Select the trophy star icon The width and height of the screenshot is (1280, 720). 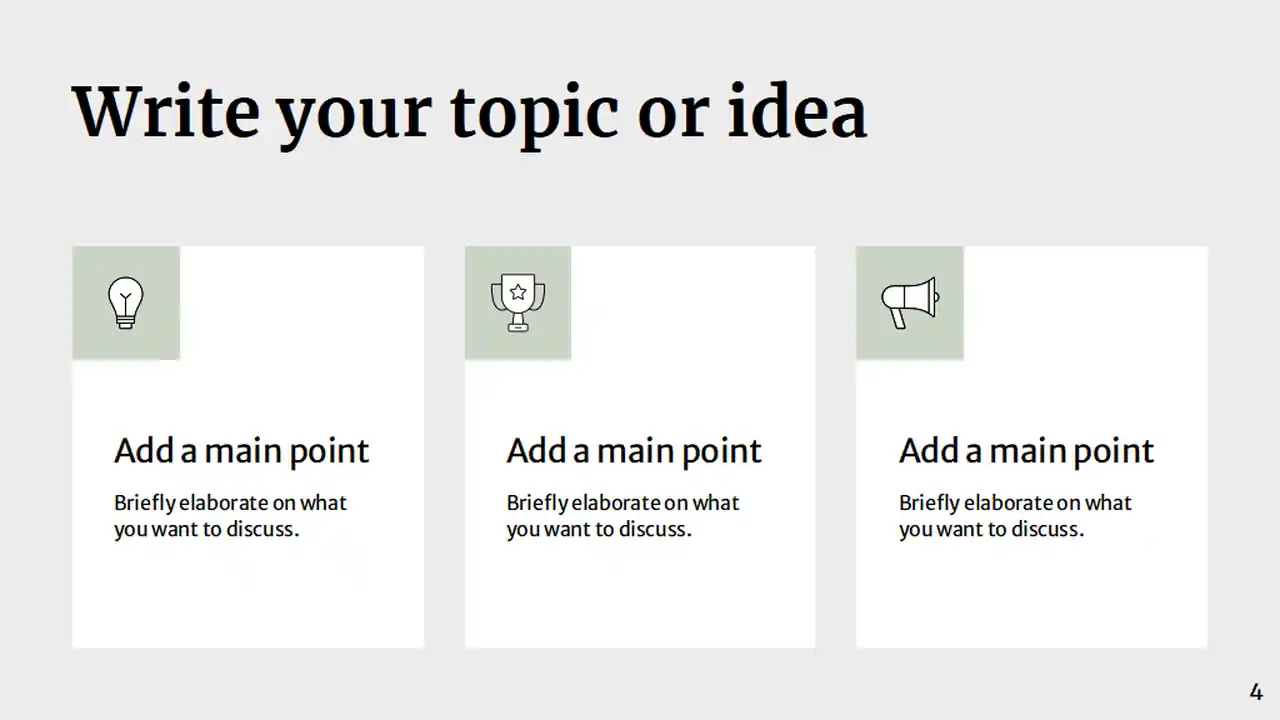tap(518, 303)
